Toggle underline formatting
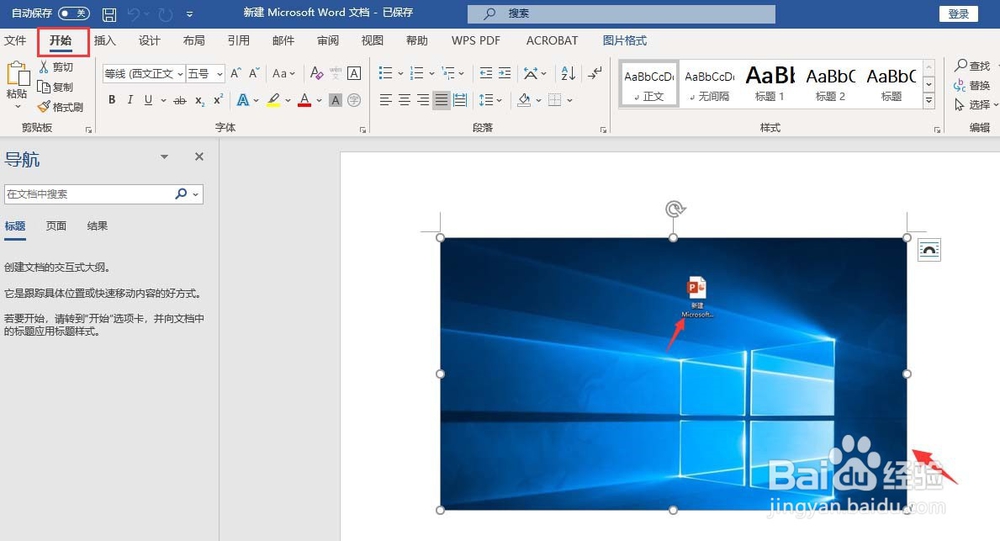 (x=148, y=100)
